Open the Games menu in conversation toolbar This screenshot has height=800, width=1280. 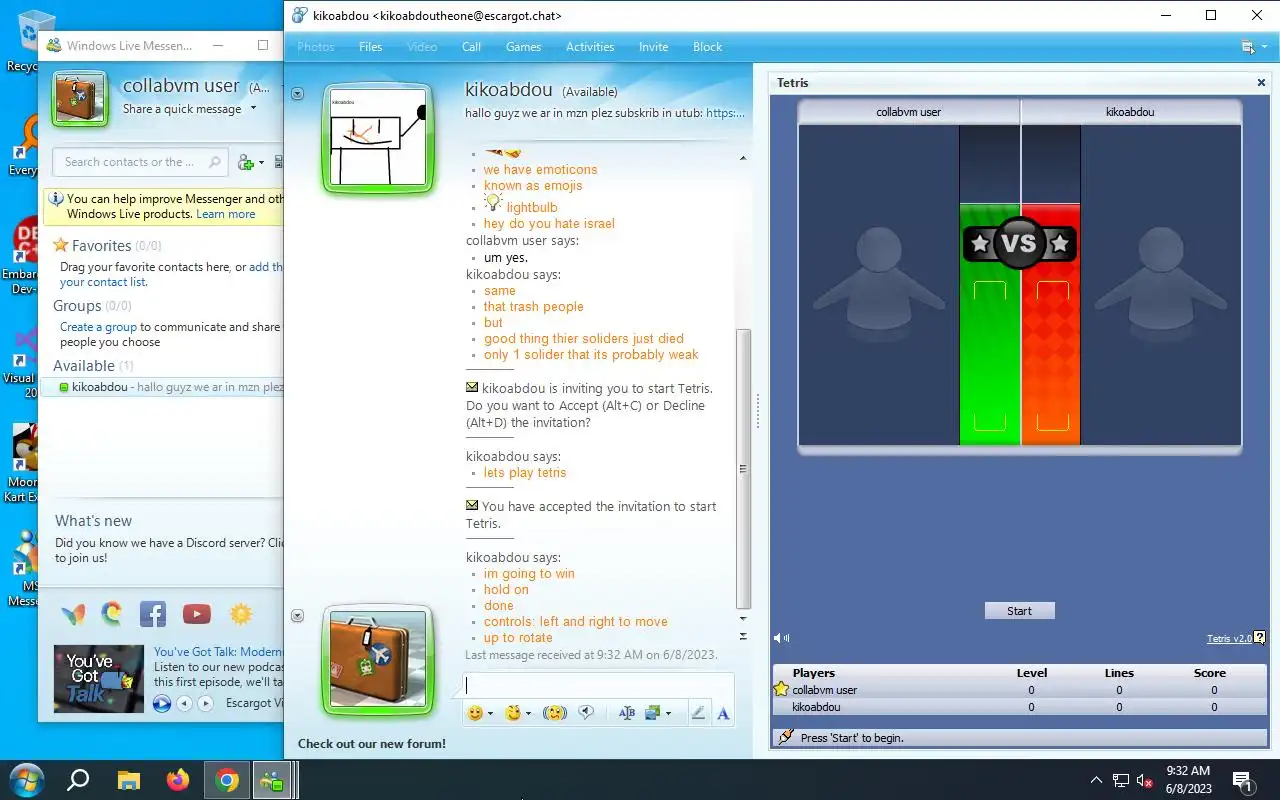tap(523, 47)
